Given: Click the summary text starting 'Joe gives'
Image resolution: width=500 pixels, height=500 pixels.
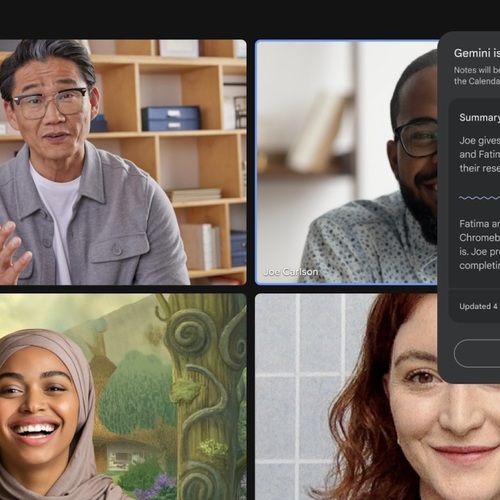Looking at the screenshot, I should click(479, 154).
